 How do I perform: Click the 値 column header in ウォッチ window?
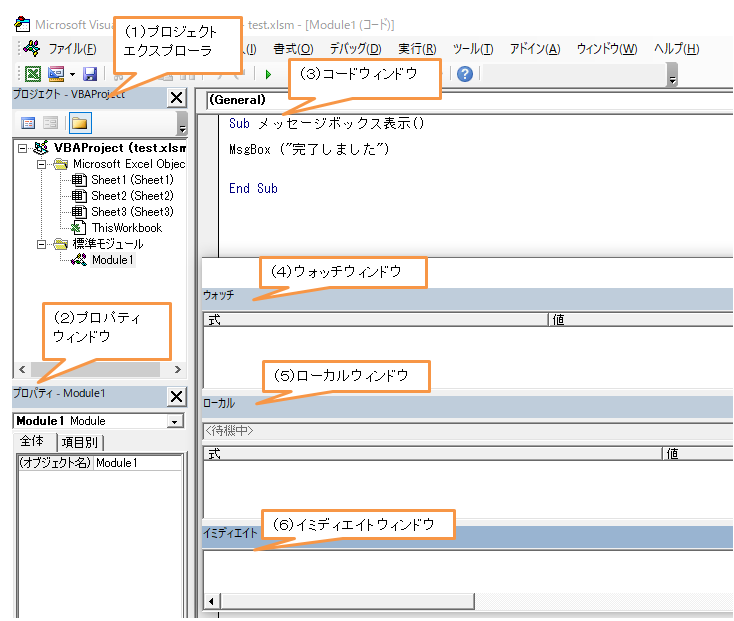640,320
